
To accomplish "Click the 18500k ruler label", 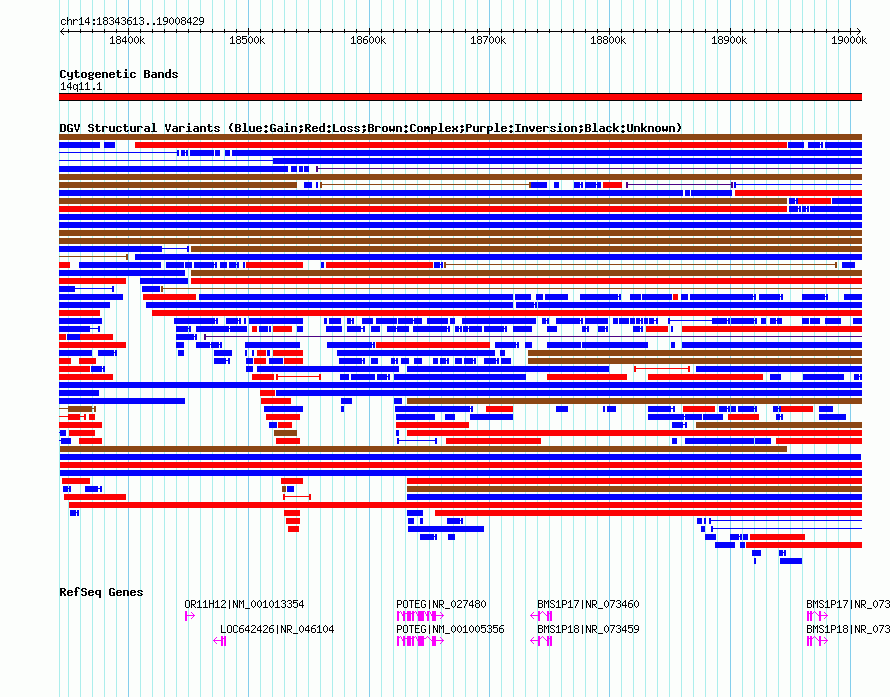I will (x=247, y=40).
